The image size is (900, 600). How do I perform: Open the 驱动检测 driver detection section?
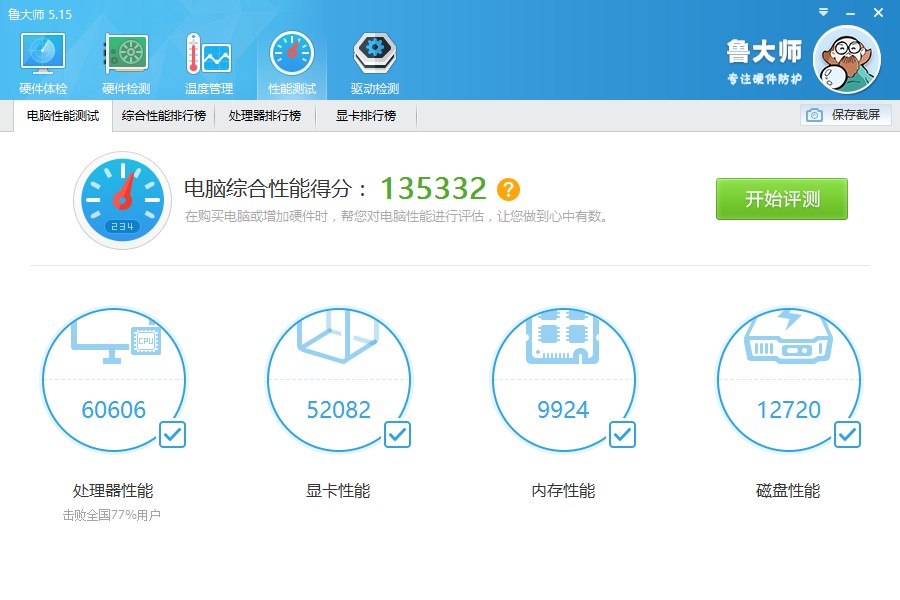374,64
